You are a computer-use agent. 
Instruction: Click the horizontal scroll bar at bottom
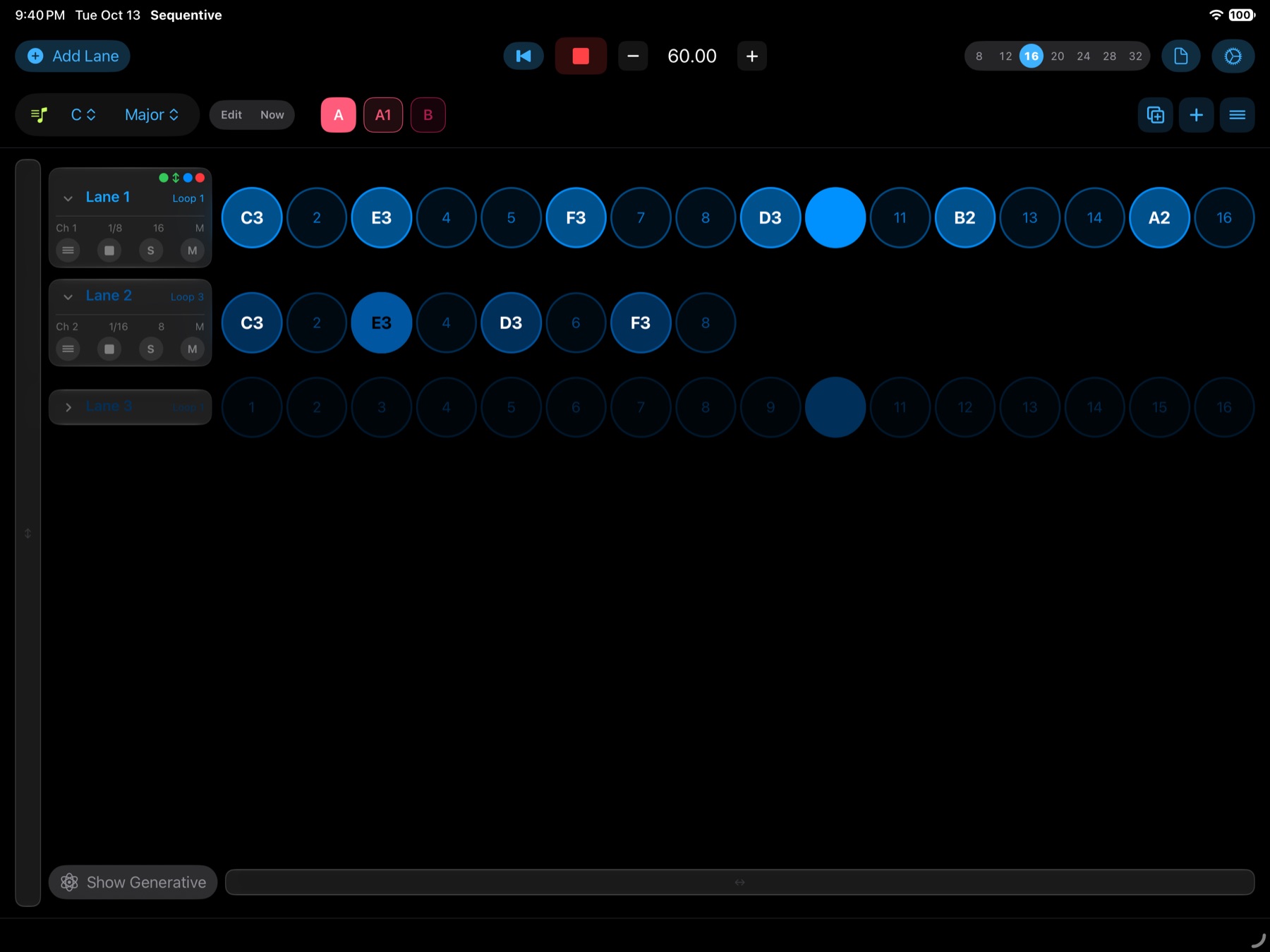(739, 882)
